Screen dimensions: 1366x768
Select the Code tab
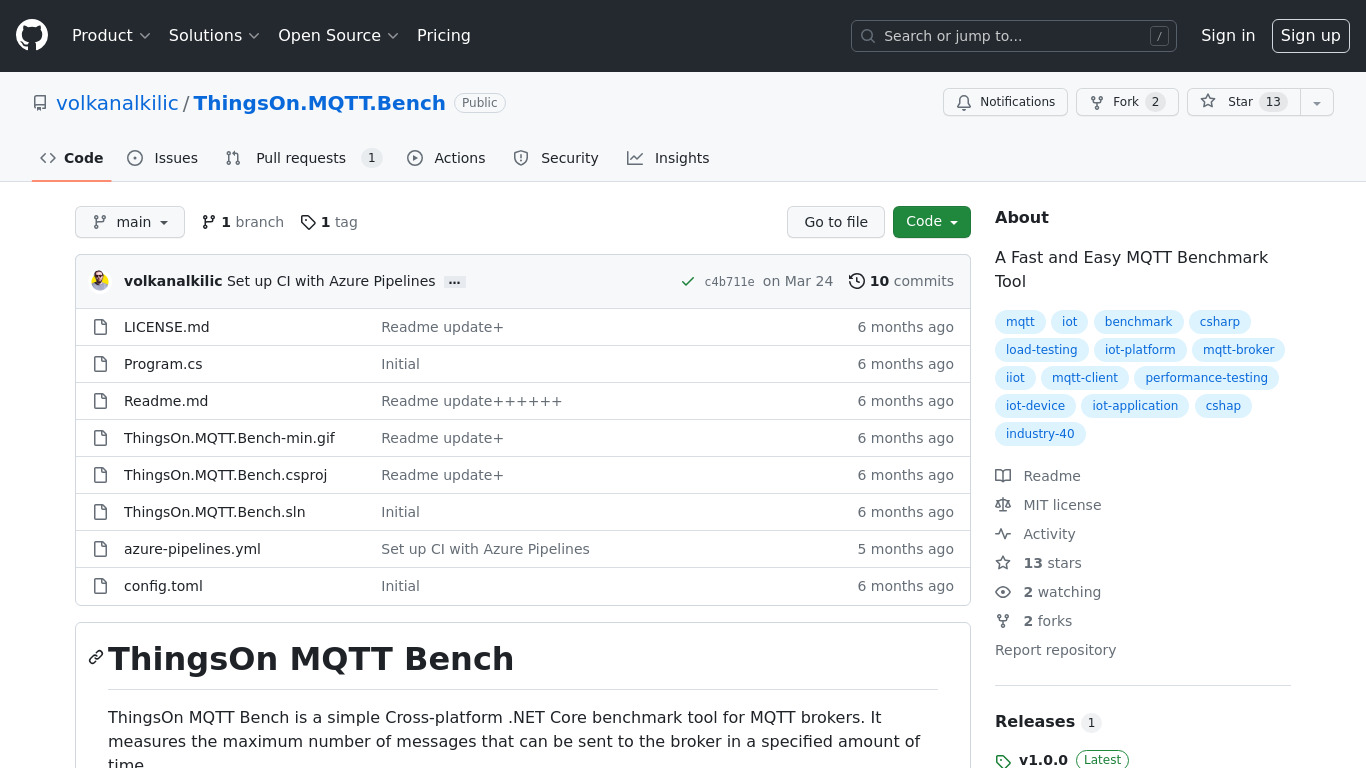pyautogui.click(x=71, y=158)
